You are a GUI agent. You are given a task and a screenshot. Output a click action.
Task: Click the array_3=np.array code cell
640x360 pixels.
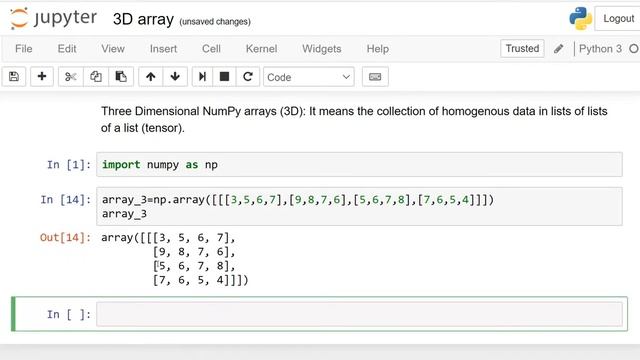359,207
